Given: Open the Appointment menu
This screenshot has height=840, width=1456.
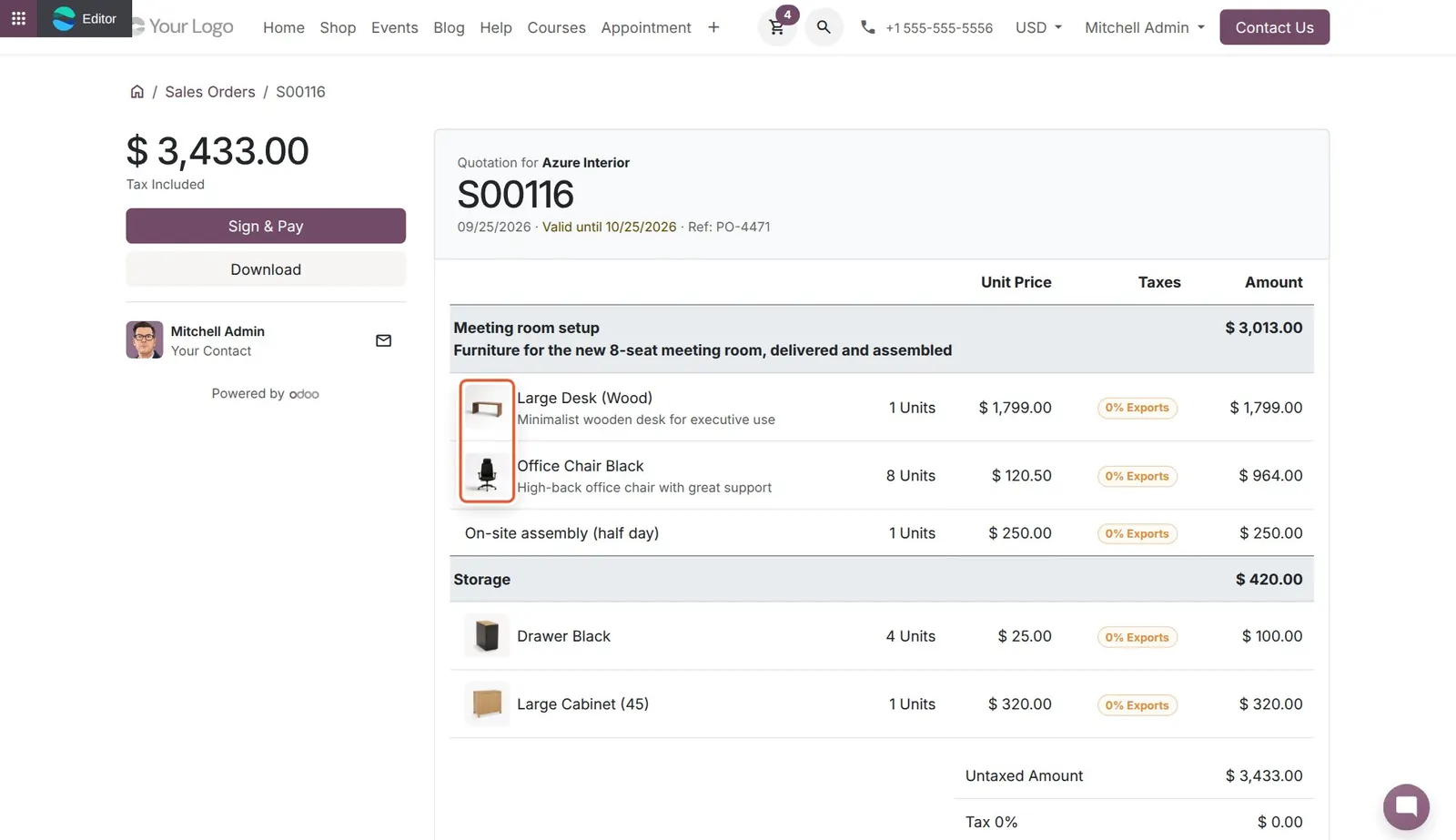Looking at the screenshot, I should click(646, 27).
